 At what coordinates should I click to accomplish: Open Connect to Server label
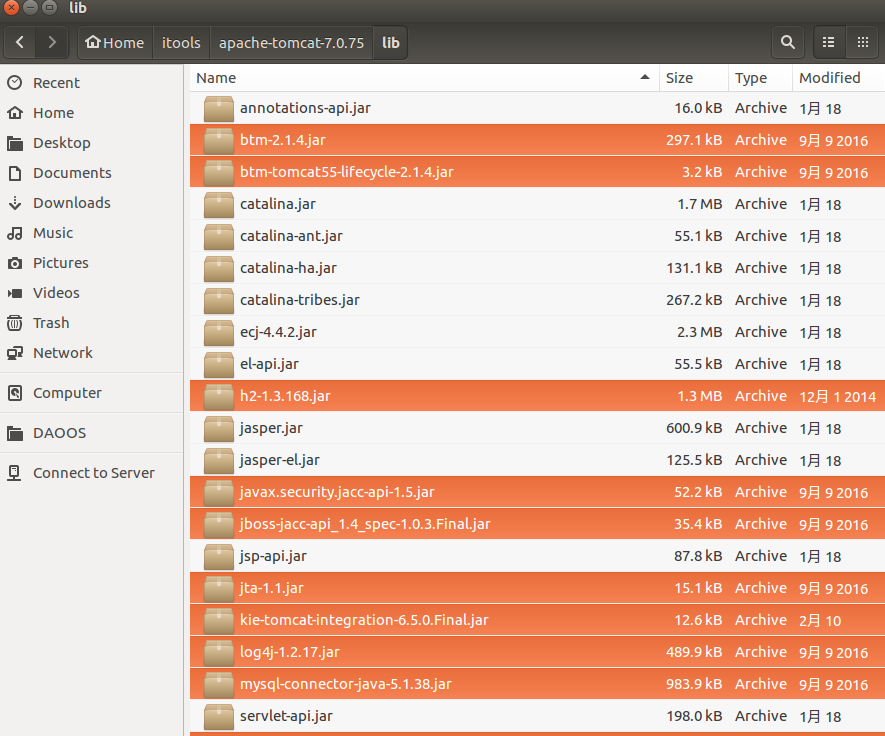click(94, 473)
